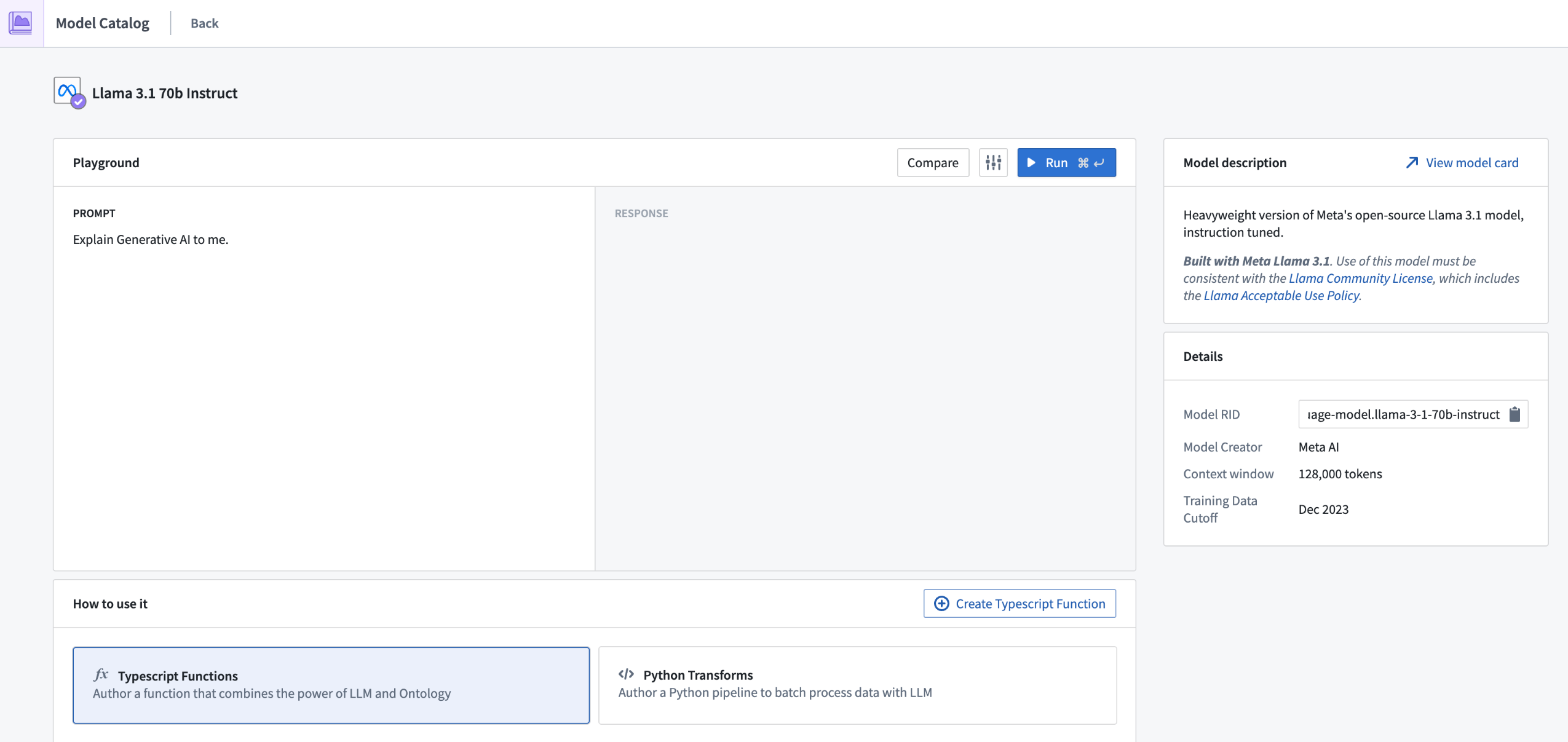This screenshot has height=742, width=1568.
Task: Click the Llama 3.1 70b Instruct heading
Action: (x=165, y=93)
